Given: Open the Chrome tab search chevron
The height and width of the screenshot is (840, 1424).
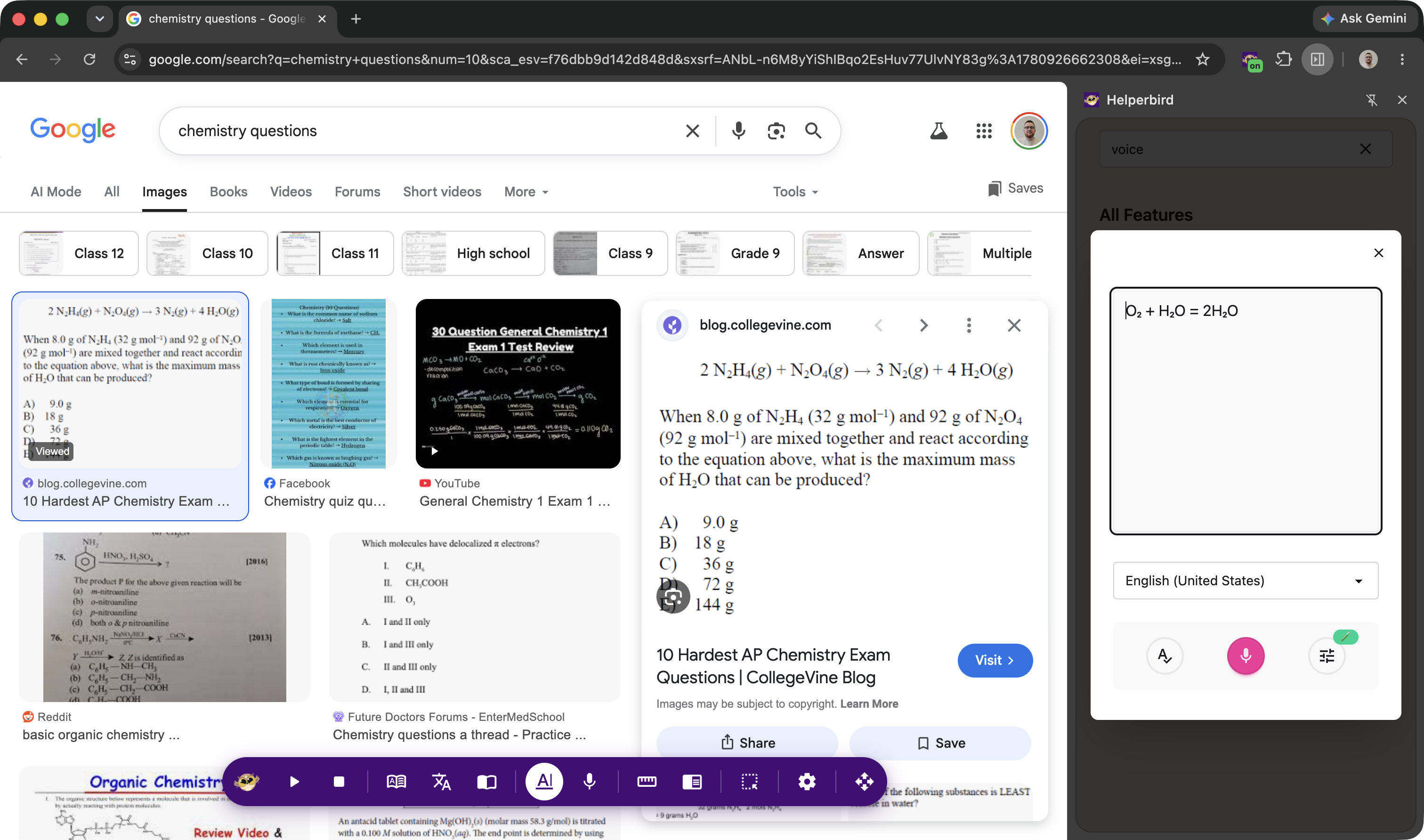Looking at the screenshot, I should pos(100,19).
